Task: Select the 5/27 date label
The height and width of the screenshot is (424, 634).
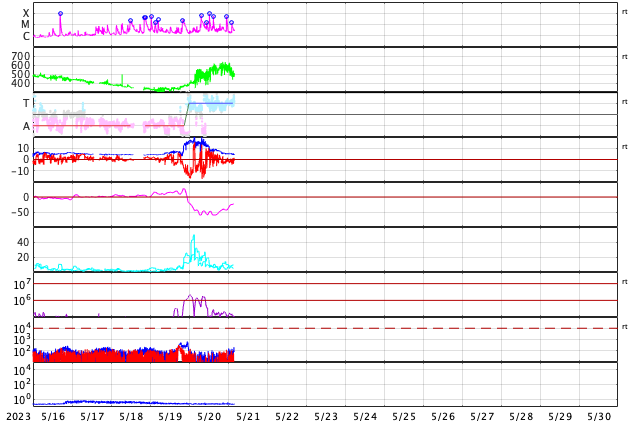Action: (482, 417)
